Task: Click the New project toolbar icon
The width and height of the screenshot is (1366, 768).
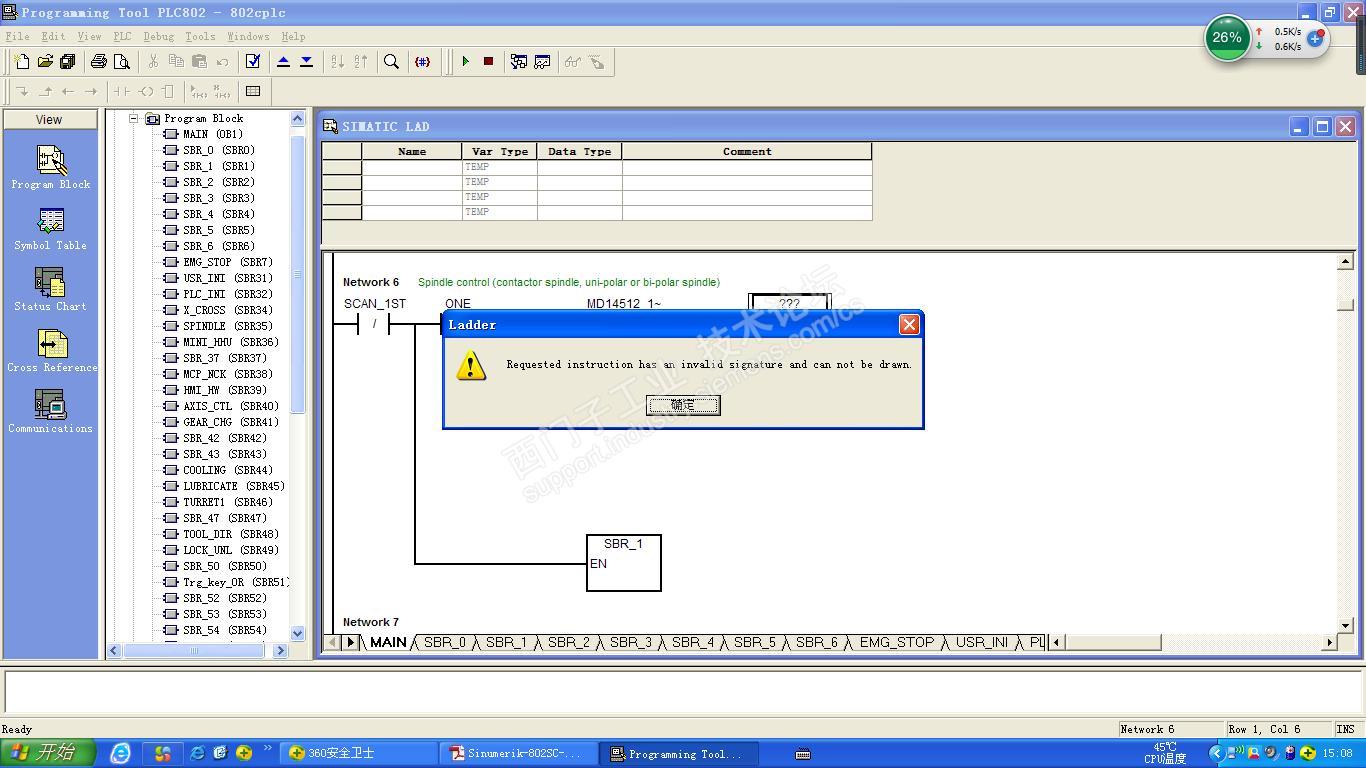Action: pos(22,62)
